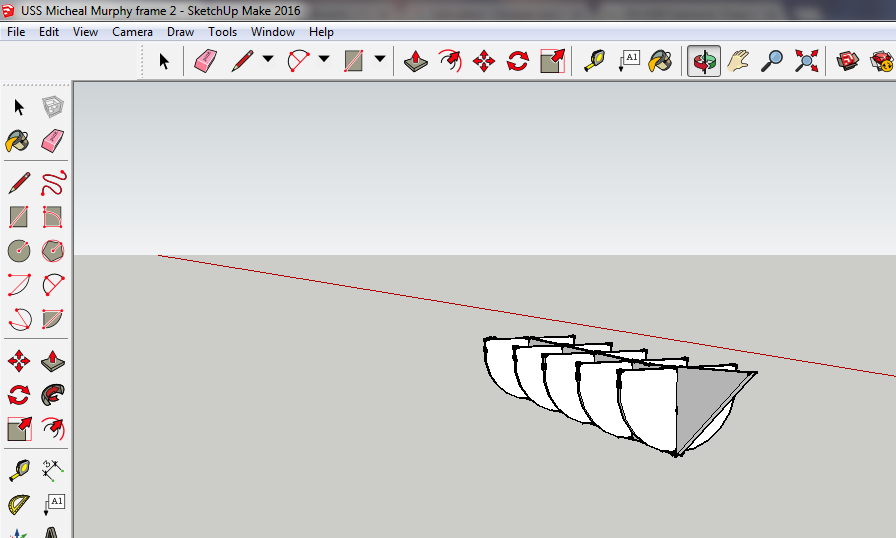Activate Push/Pull in the top toolbar
Viewport: 896px width, 538px height.
point(415,61)
